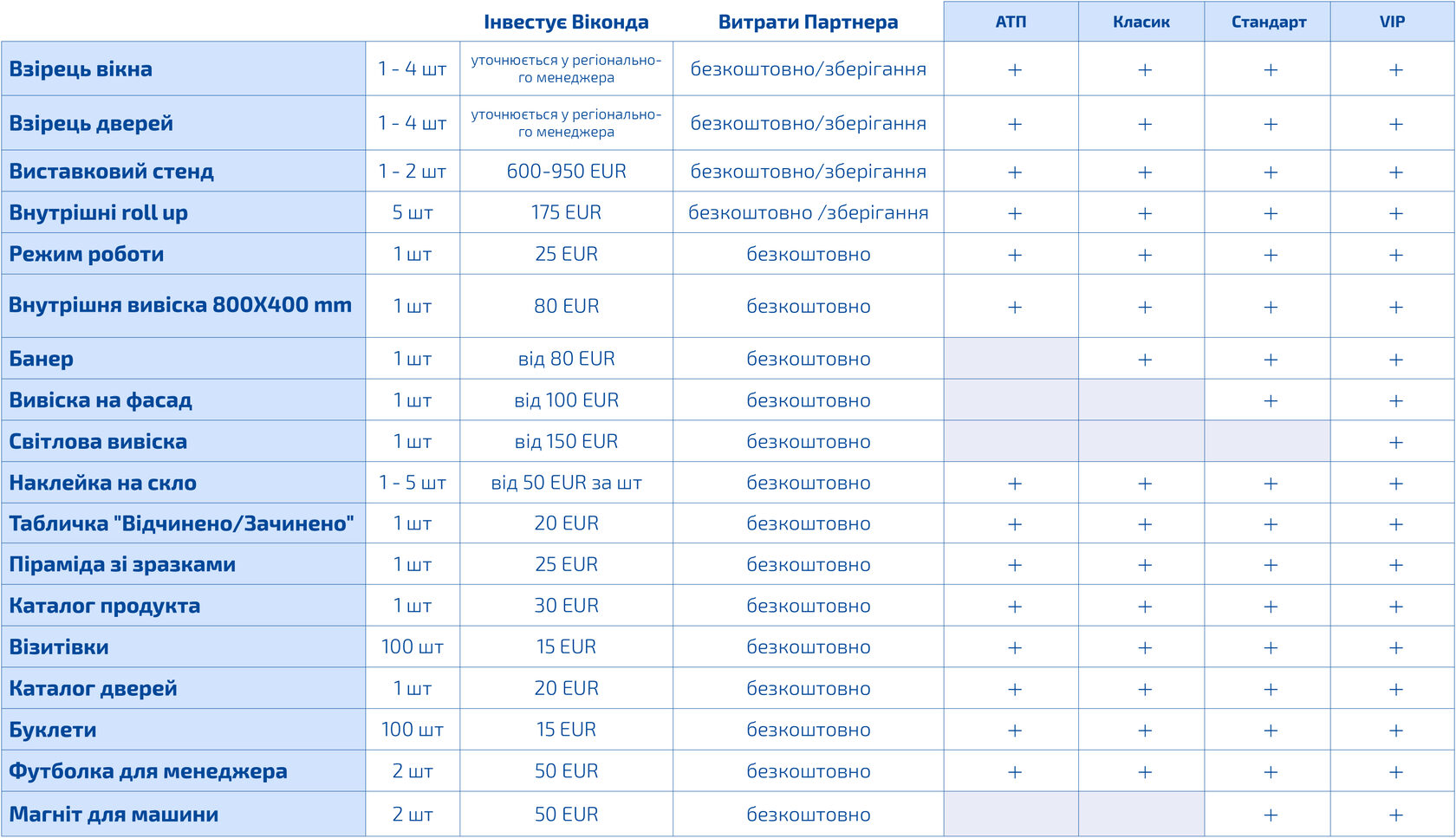Viewport: 1456px width, 838px height.
Task: Click the Стандарт plus mark for Магніт для машини
Action: click(x=1271, y=815)
